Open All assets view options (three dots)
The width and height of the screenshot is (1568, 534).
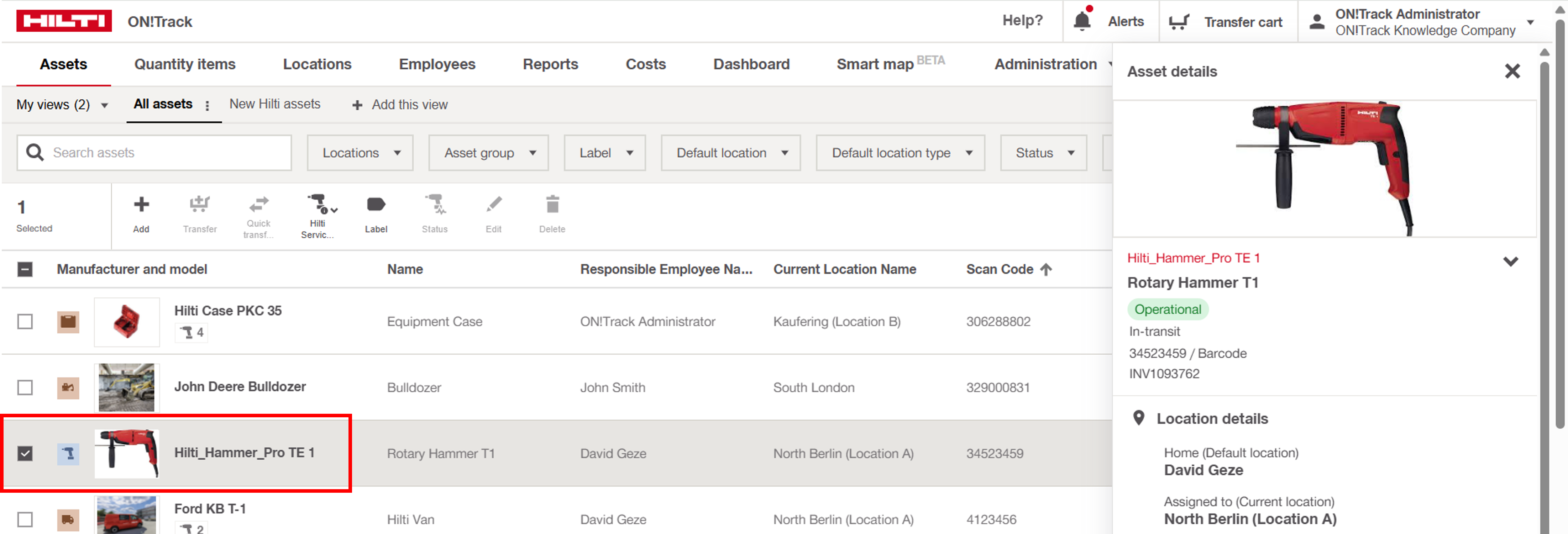point(208,105)
